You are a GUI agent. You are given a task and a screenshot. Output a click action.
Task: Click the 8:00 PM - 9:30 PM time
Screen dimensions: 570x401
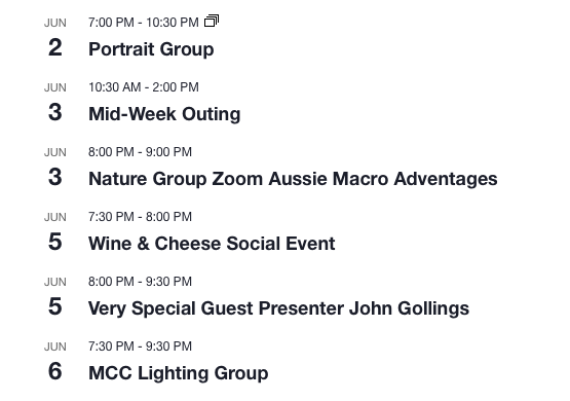point(140,281)
